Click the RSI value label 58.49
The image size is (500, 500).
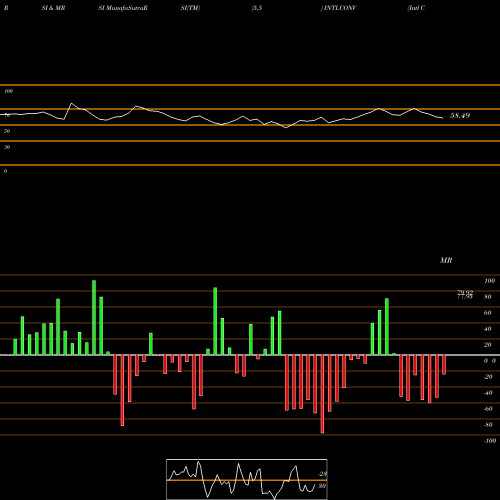pos(460,116)
